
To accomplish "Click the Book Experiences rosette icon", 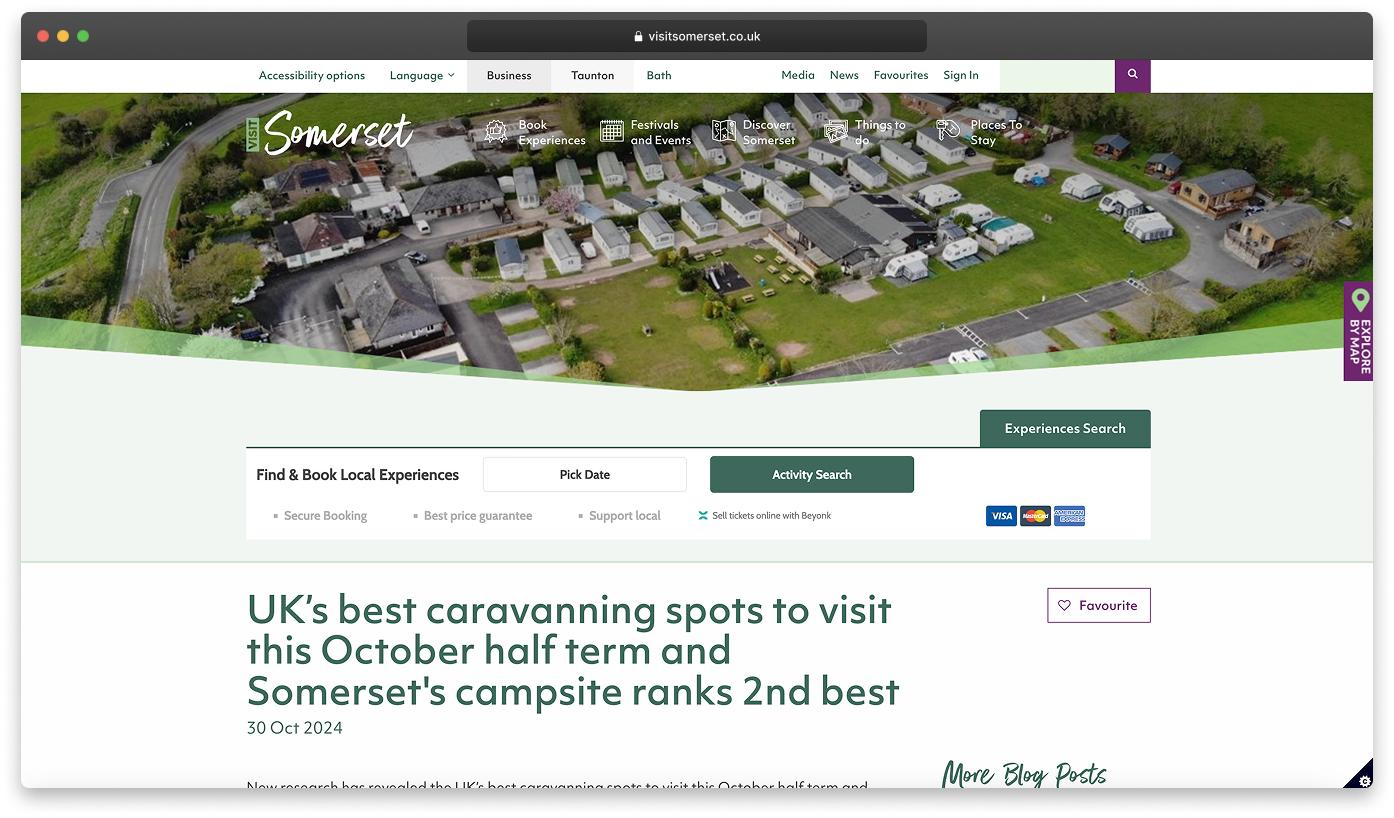I will pyautogui.click(x=496, y=132).
